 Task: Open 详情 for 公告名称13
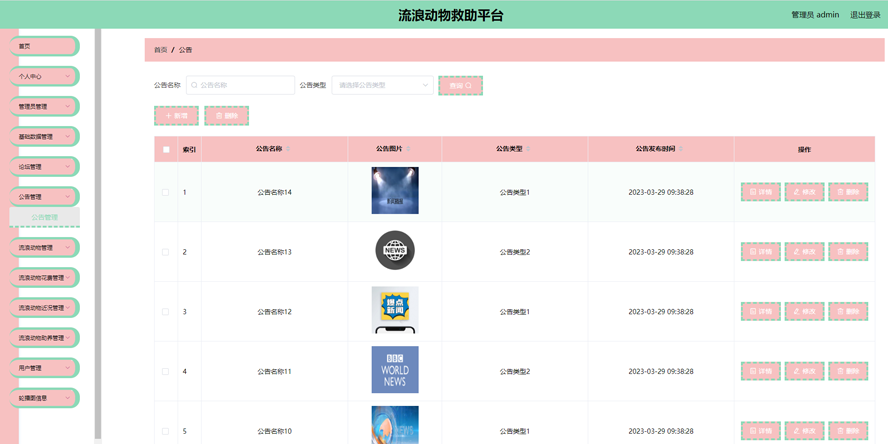point(761,251)
